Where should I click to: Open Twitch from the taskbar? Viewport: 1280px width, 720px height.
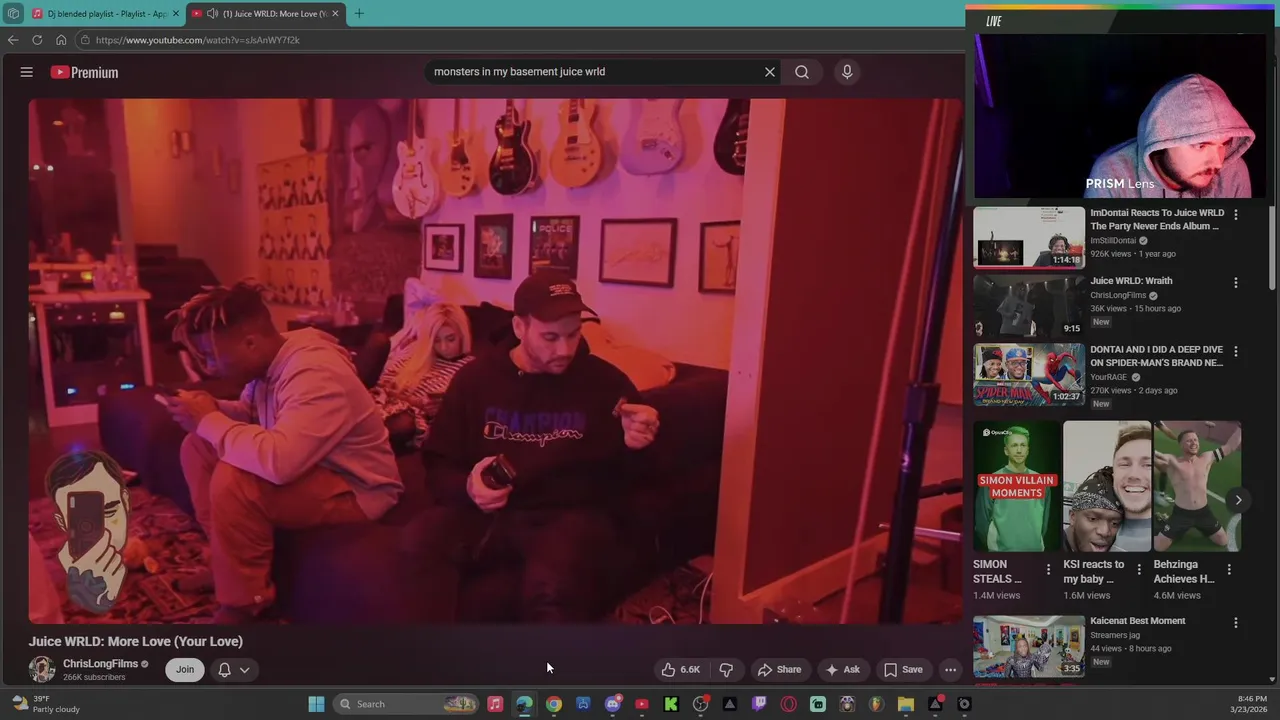(759, 704)
